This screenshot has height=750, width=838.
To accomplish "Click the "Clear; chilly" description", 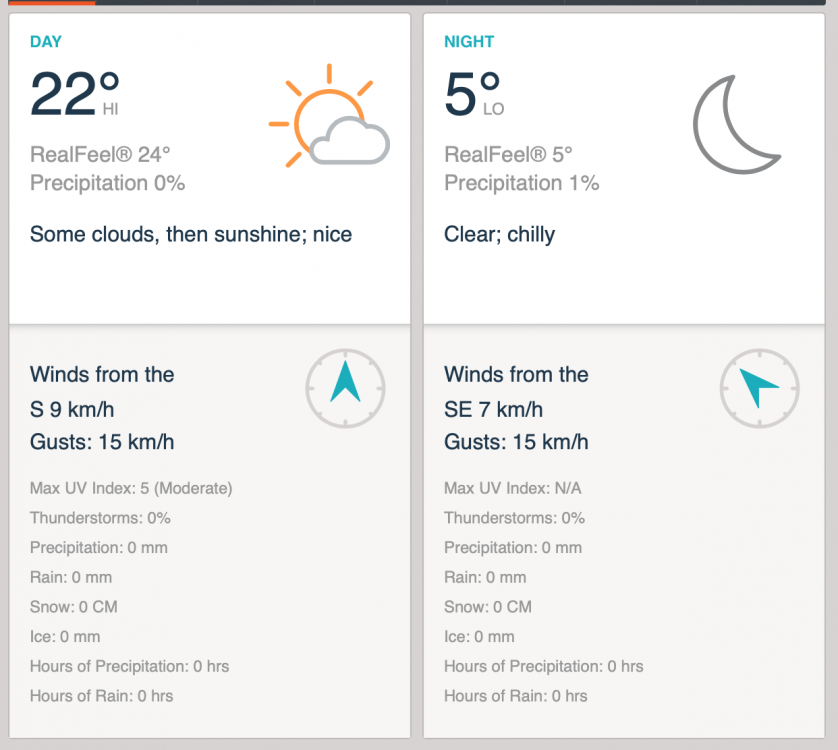I will coord(499,235).
